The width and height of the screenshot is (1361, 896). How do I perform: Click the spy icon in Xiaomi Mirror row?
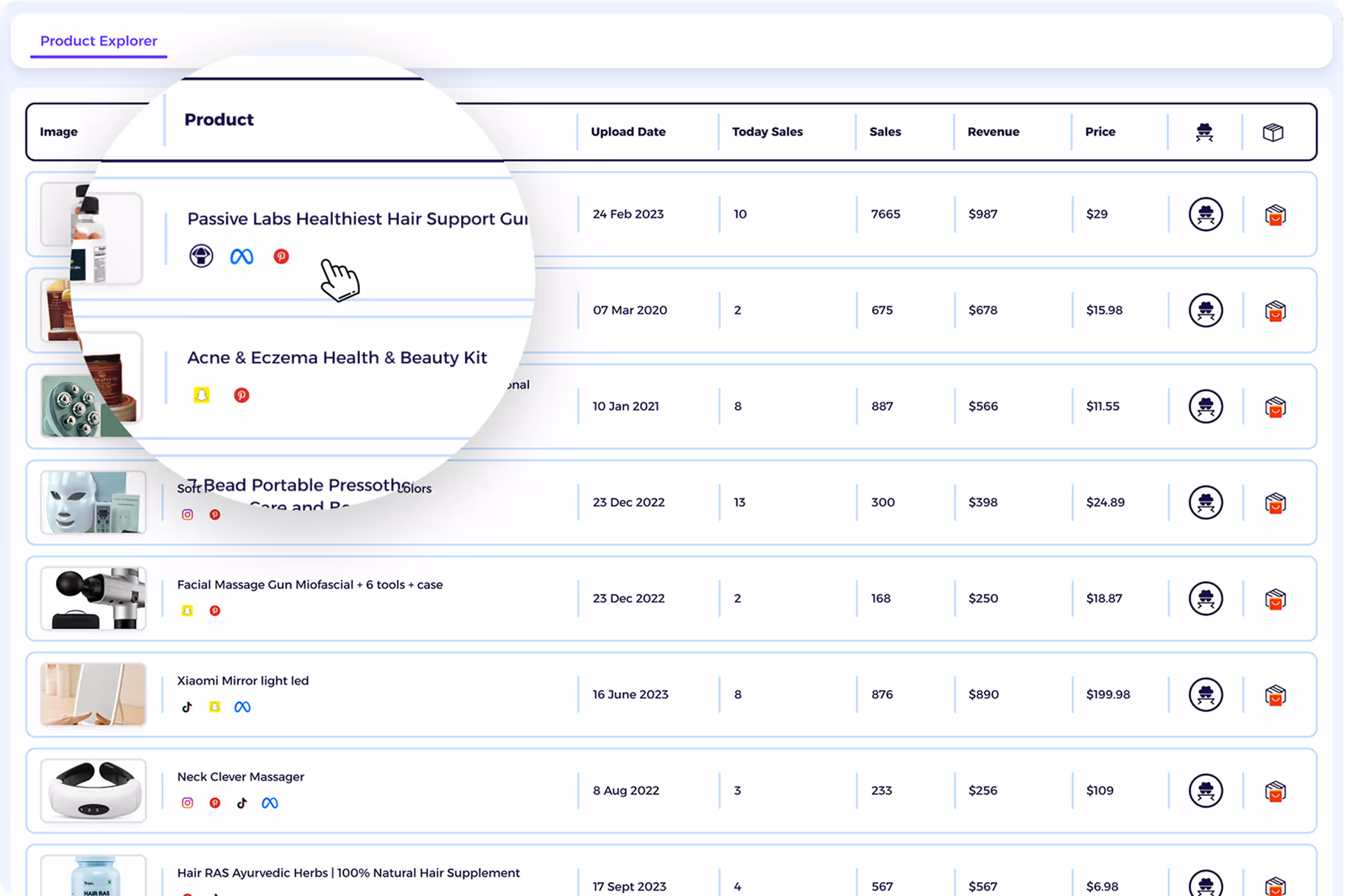(1206, 694)
